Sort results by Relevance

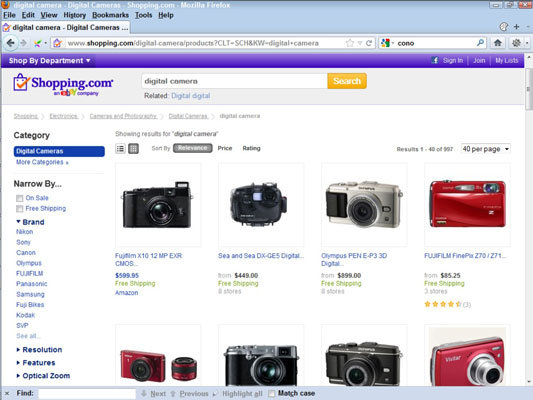tap(192, 148)
